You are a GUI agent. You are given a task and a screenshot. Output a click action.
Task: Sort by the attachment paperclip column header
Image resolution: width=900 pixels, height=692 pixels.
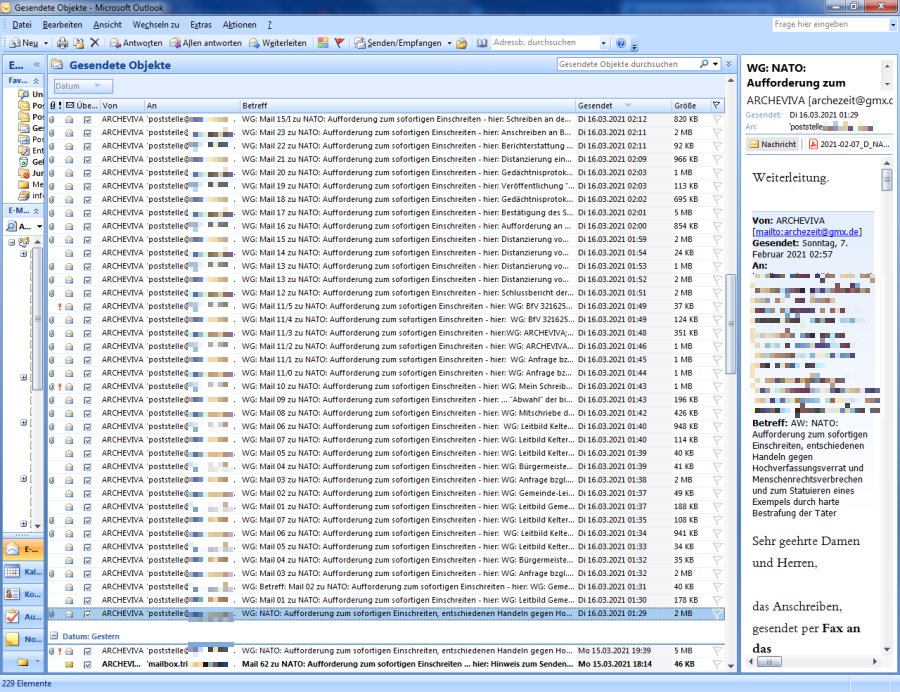click(x=52, y=106)
